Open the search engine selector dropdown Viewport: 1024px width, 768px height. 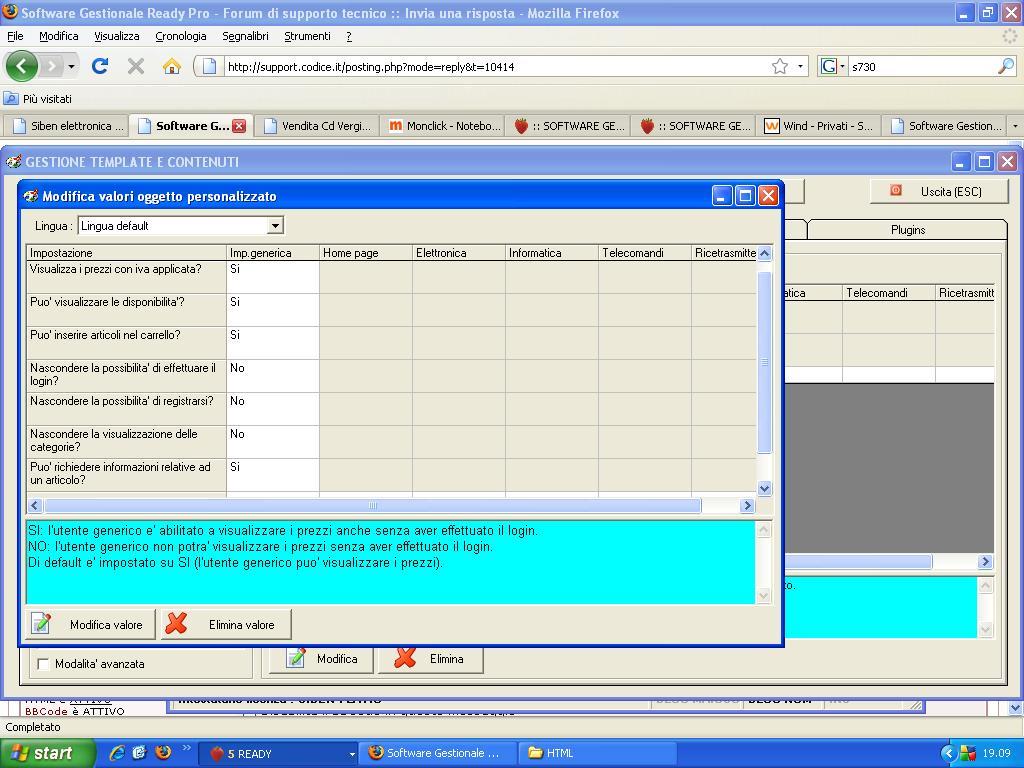(842, 66)
